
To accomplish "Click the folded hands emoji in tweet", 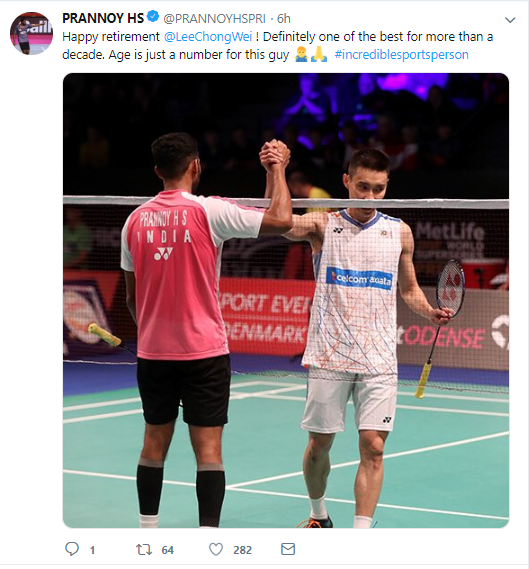I will coord(319,54).
